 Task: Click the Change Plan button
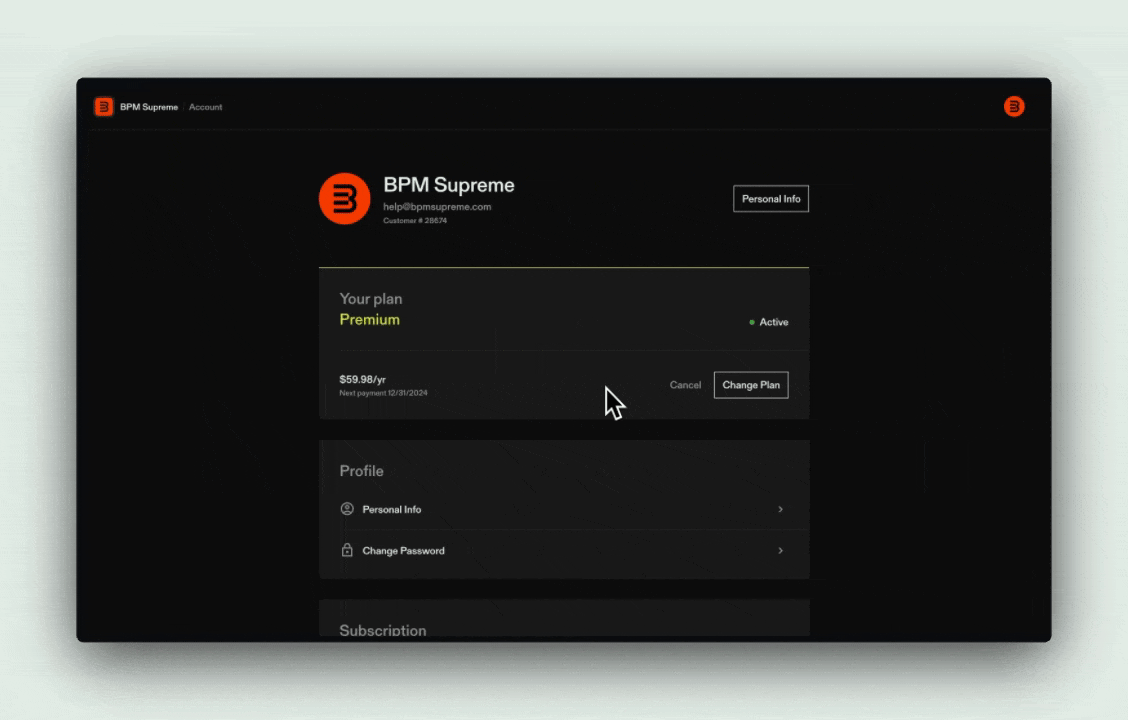pyautogui.click(x=751, y=385)
